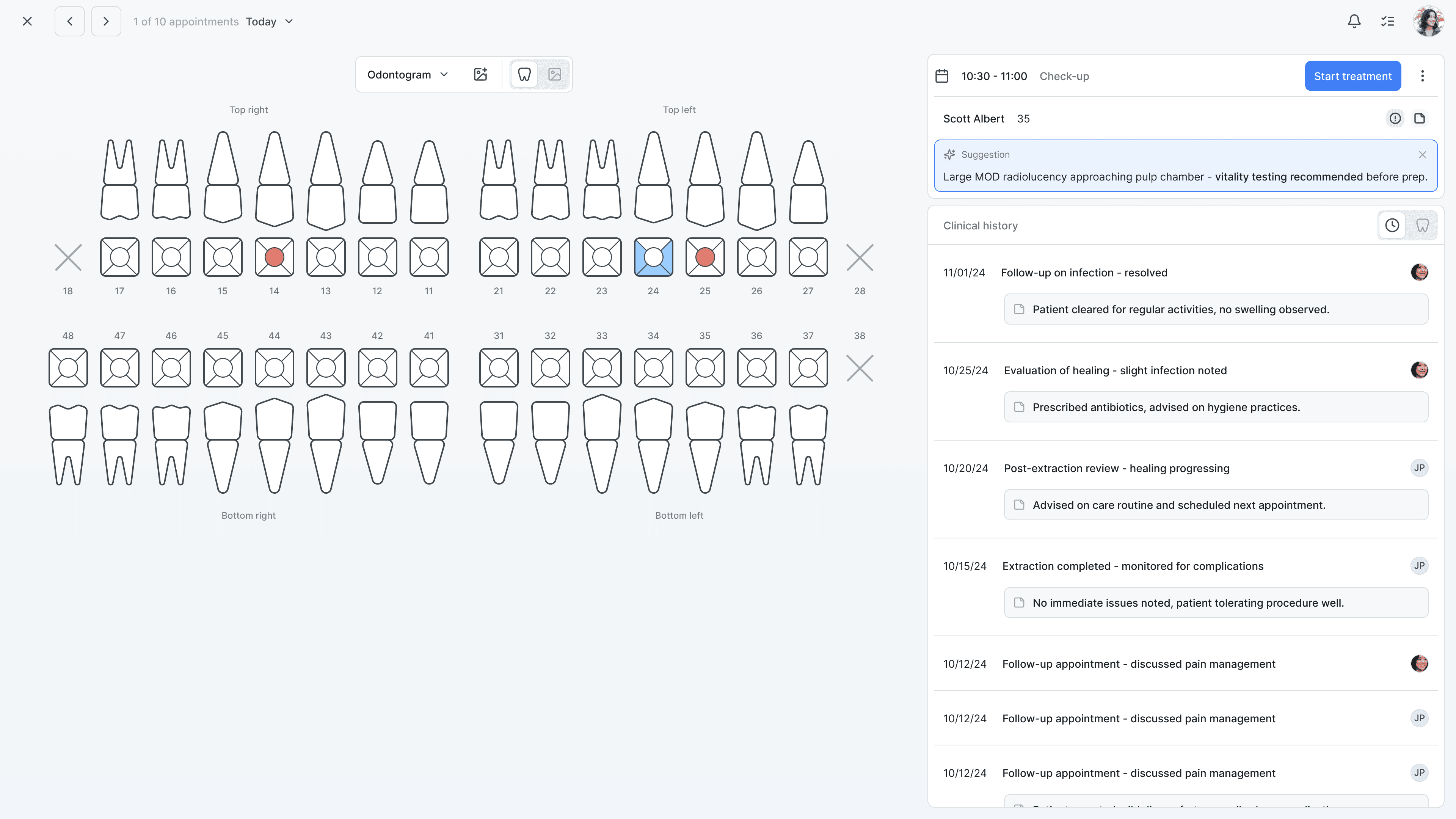1456x819 pixels.
Task: Open Scott Albert's documents file icon
Action: (x=1419, y=119)
